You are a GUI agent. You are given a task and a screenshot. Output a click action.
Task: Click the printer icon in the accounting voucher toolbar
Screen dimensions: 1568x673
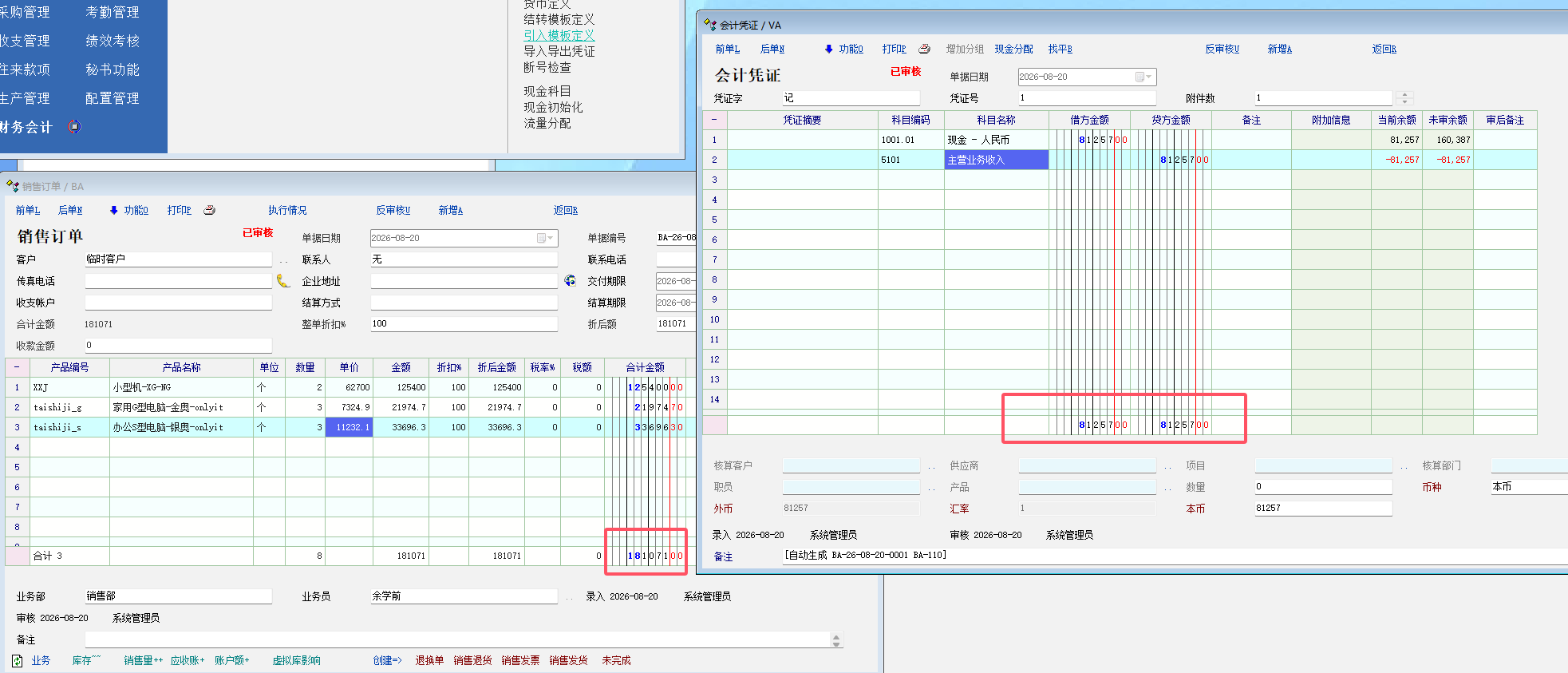pos(924,49)
